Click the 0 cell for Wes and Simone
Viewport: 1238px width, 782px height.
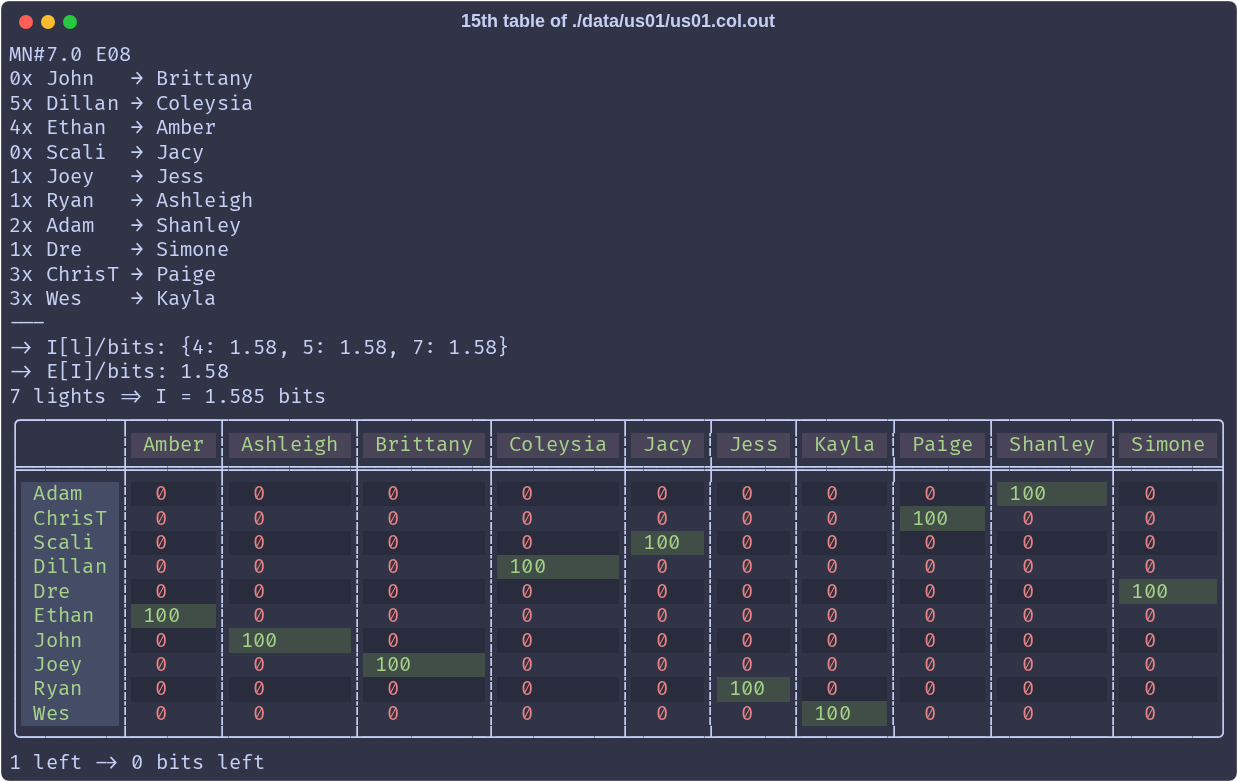click(x=1168, y=714)
